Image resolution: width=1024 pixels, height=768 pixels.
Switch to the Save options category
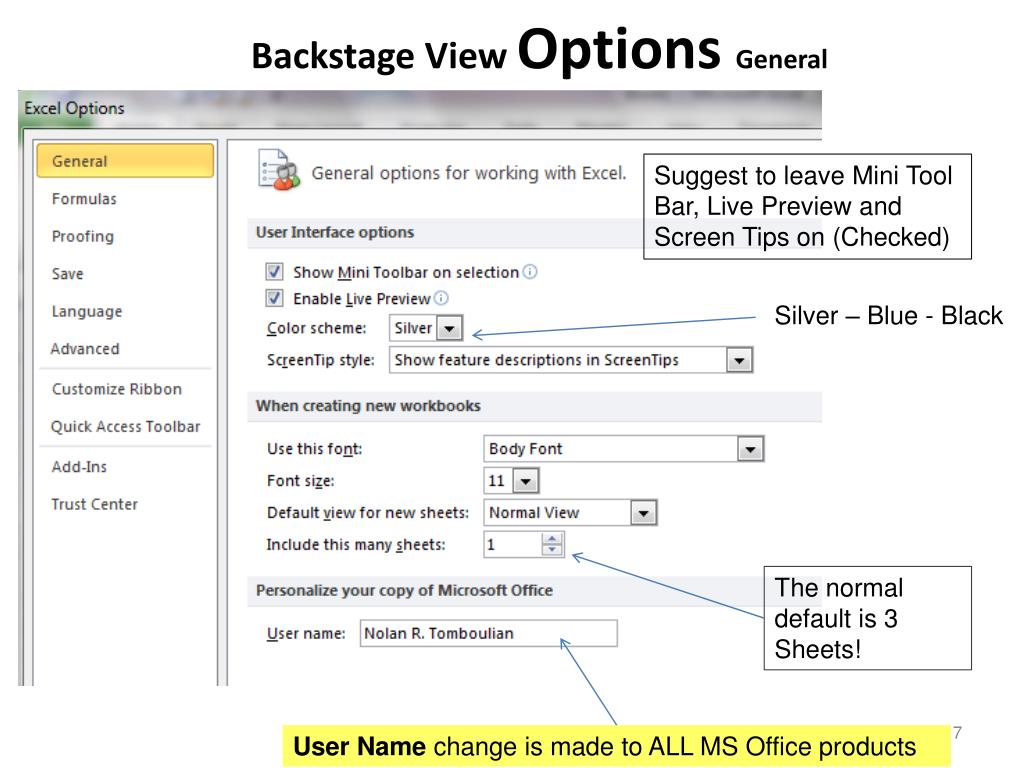click(68, 274)
